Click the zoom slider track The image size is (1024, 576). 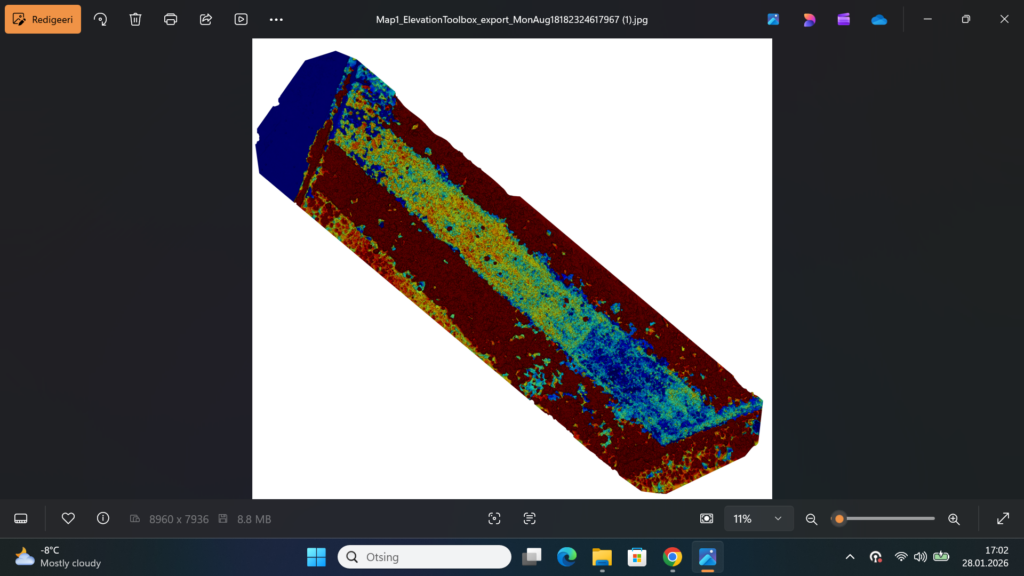point(890,518)
